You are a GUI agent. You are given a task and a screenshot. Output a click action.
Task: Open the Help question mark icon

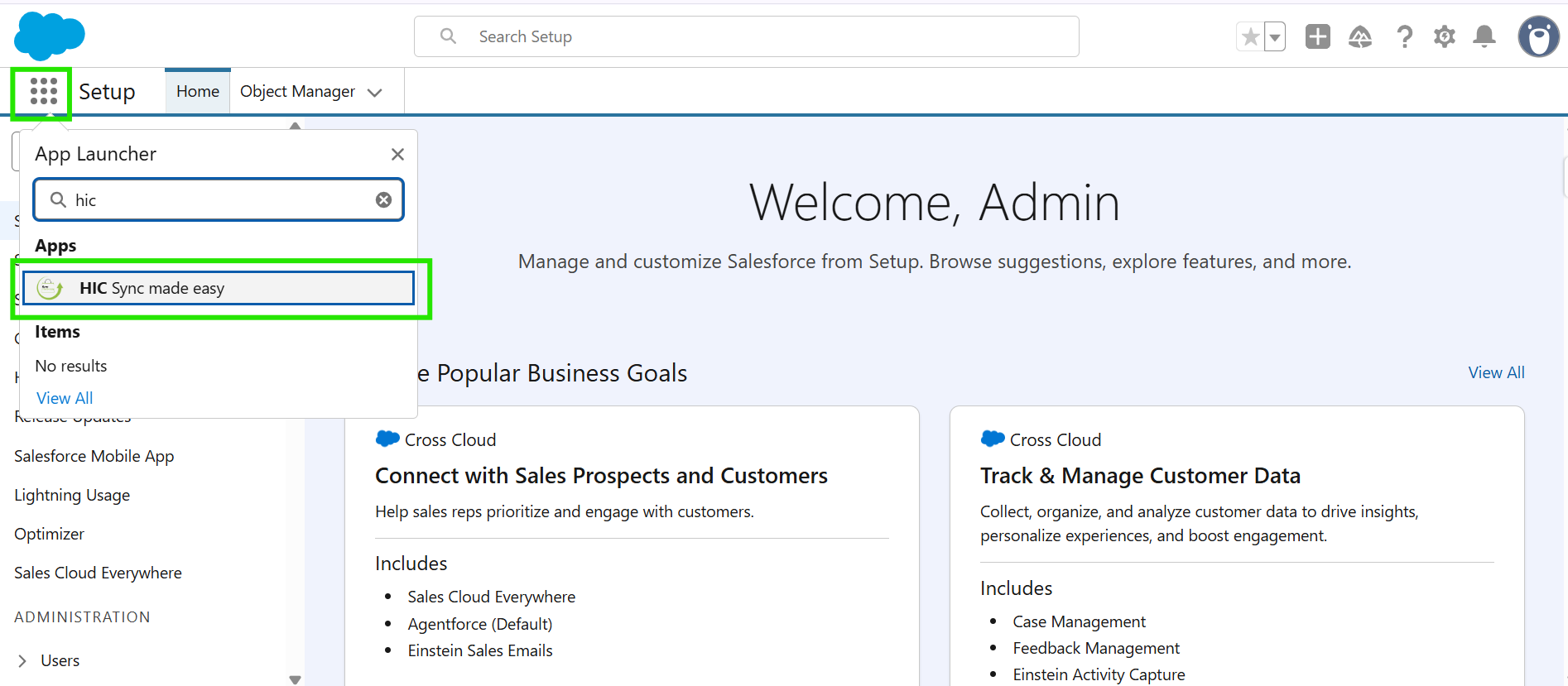coord(1404,36)
